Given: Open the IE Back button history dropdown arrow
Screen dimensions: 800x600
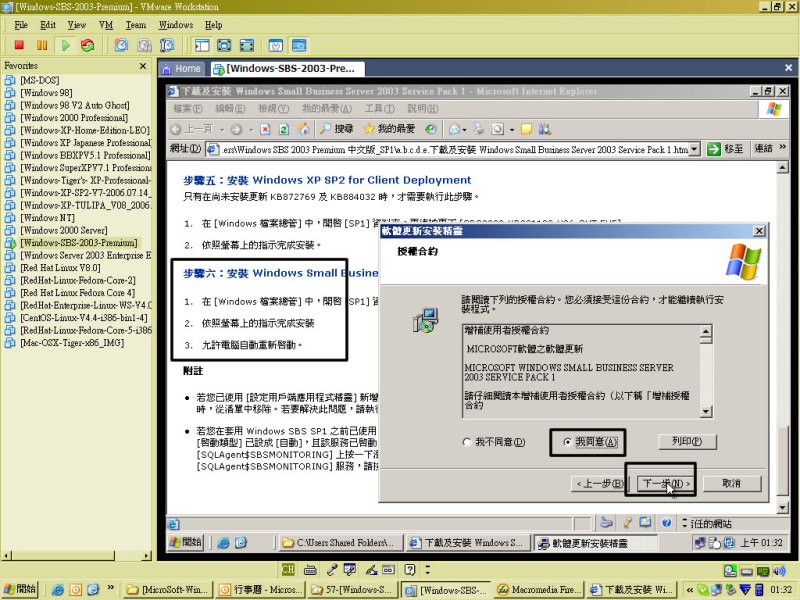Looking at the screenshot, I should point(221,130).
